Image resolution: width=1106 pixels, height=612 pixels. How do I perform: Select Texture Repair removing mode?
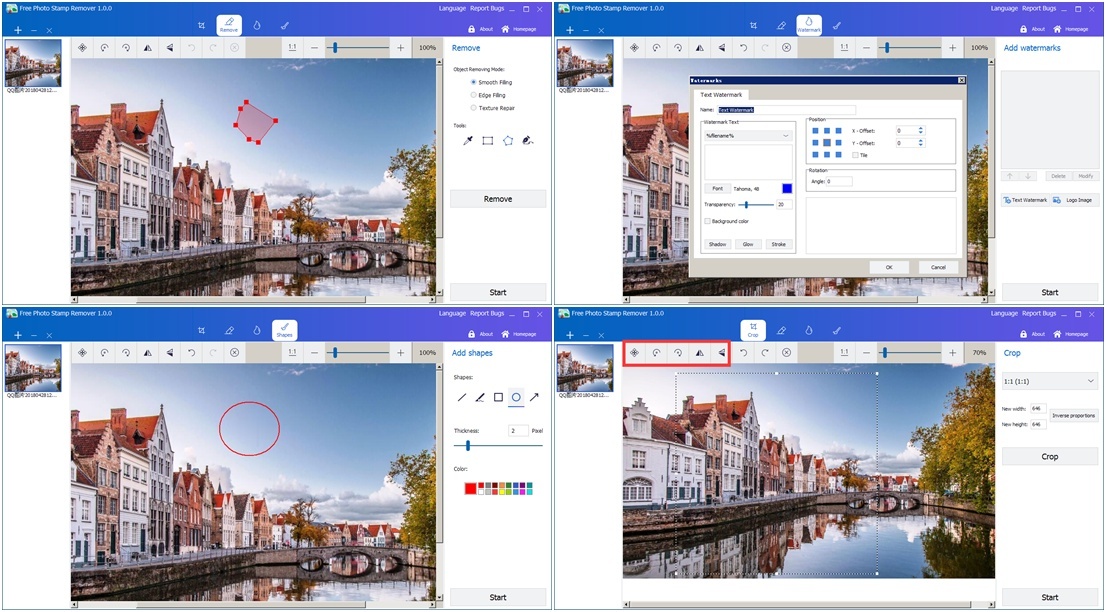pyautogui.click(x=473, y=108)
